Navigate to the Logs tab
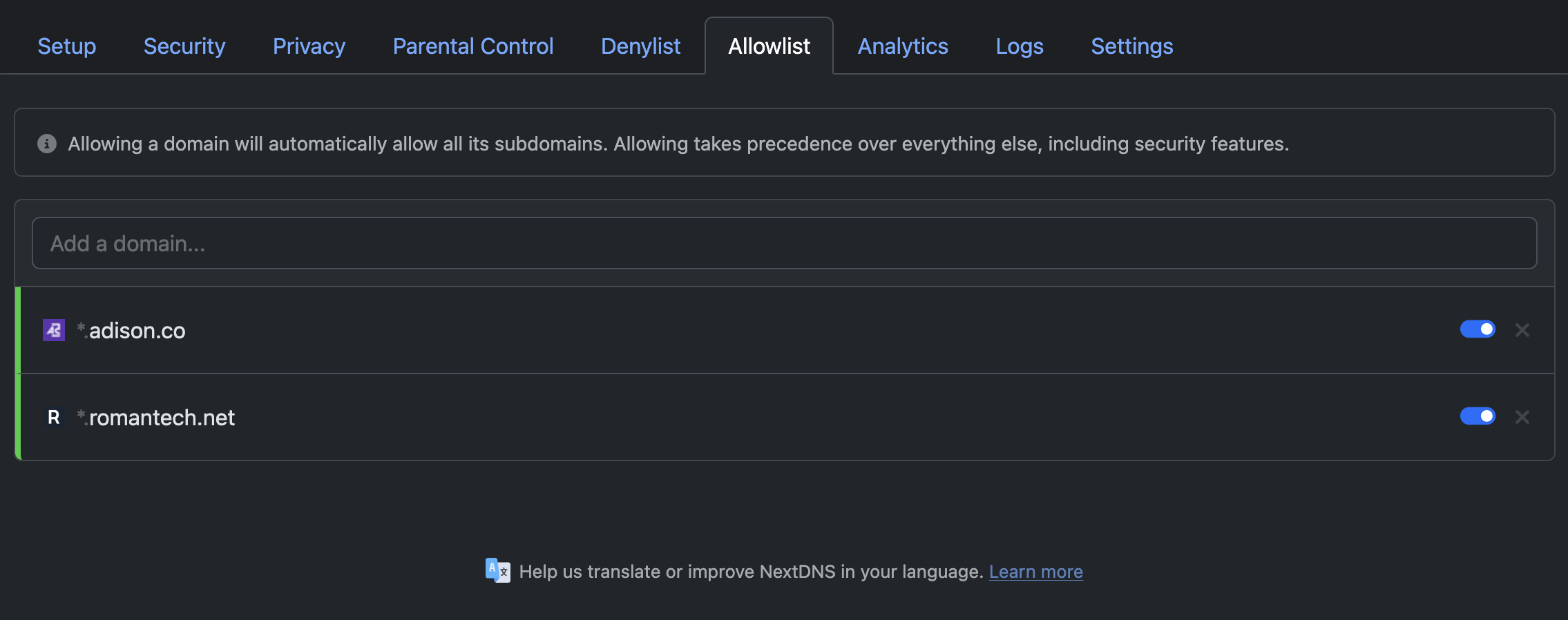The image size is (1568, 620). pos(1020,46)
